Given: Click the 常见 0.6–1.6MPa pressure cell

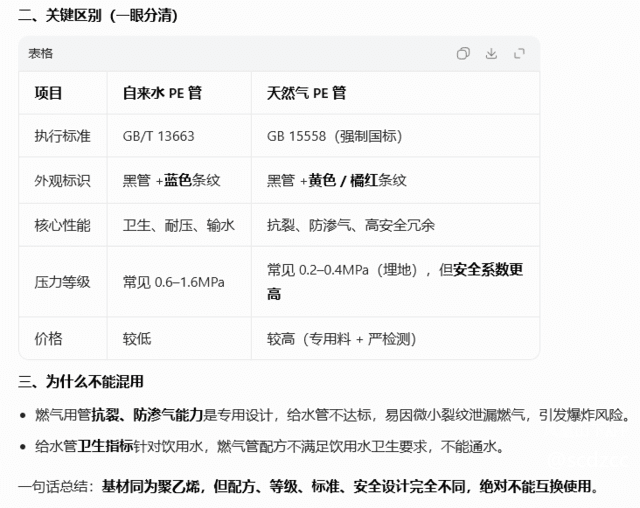Looking at the screenshot, I should [x=173, y=282].
